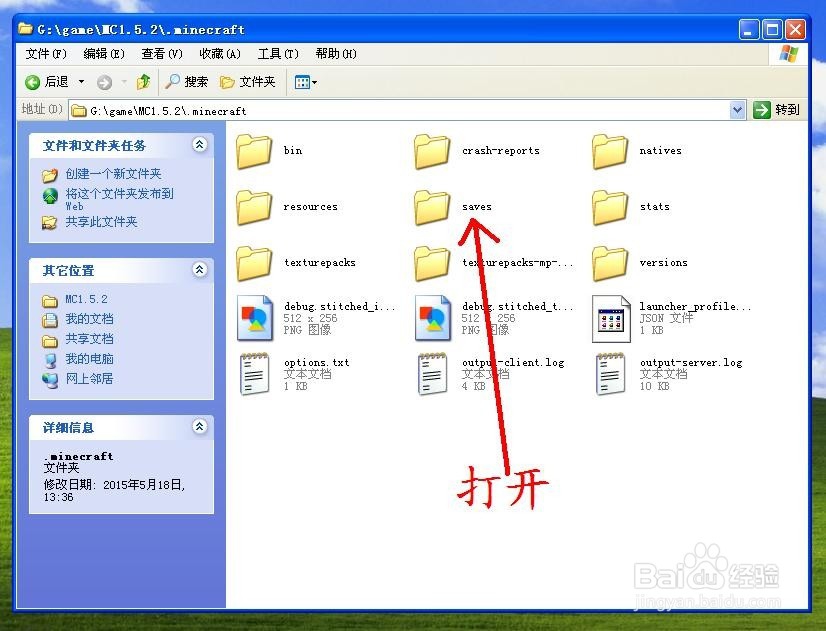The image size is (826, 631).
Task: Select launcher_profile JSON file icon
Action: (611, 318)
